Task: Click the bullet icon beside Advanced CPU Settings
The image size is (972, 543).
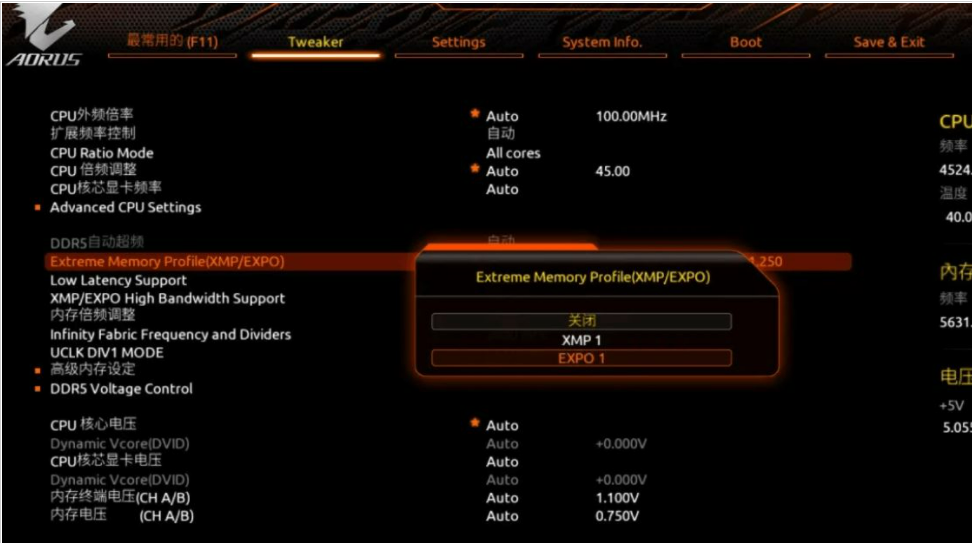Action: coord(37,208)
